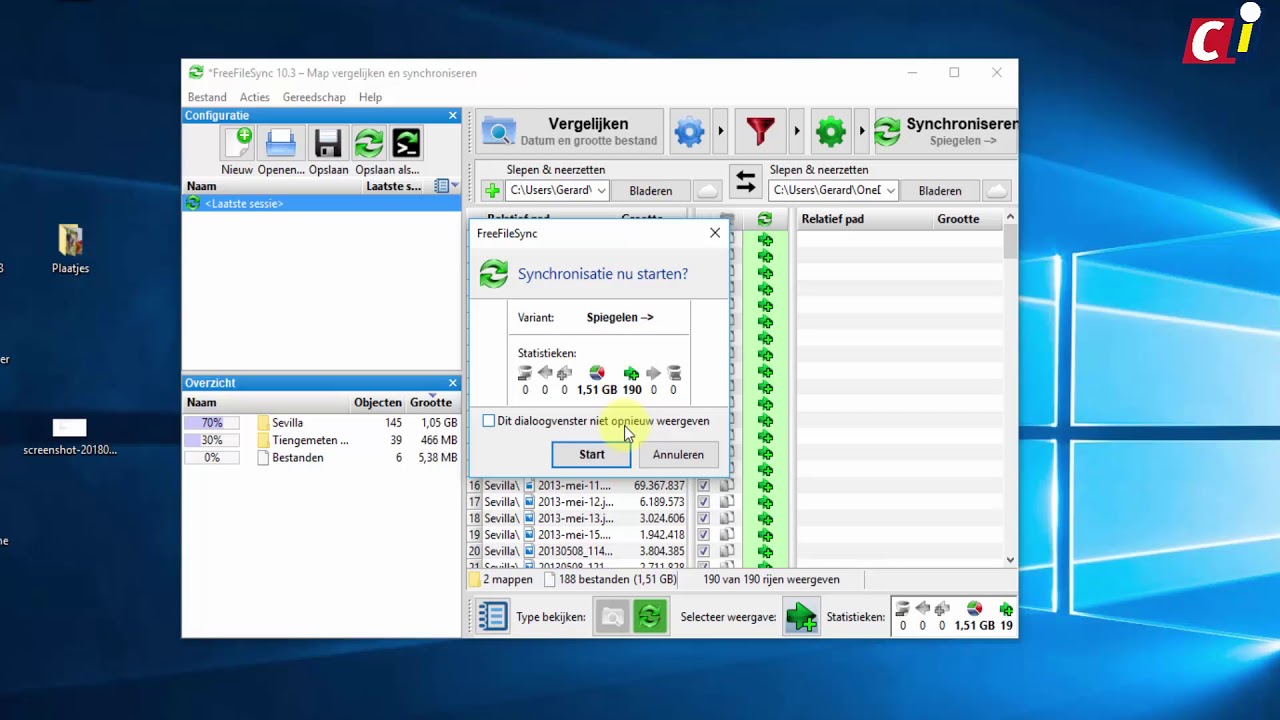The width and height of the screenshot is (1280, 720).
Task: Expand left folder path history dropdown
Action: point(601,190)
